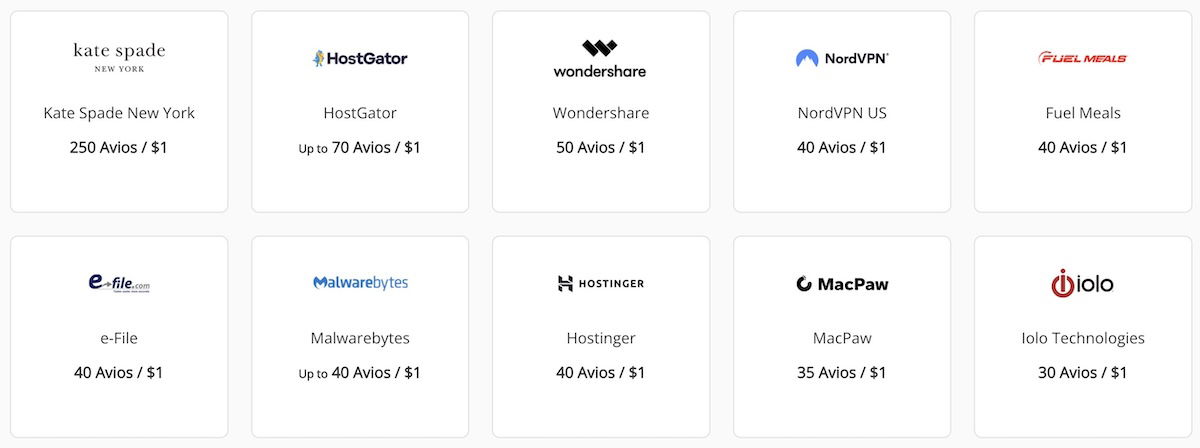Click the 35 Avios / $1 rate
The image size is (1200, 448).
pos(842,373)
